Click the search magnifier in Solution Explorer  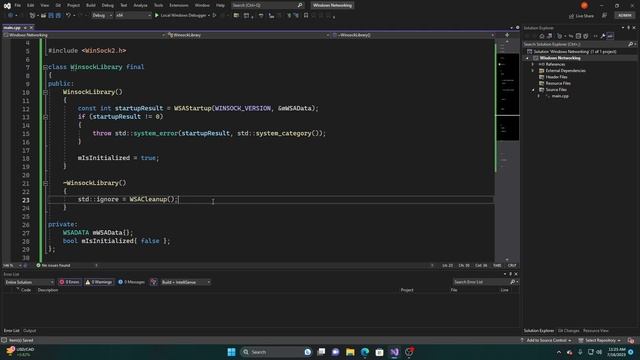click(x=631, y=44)
